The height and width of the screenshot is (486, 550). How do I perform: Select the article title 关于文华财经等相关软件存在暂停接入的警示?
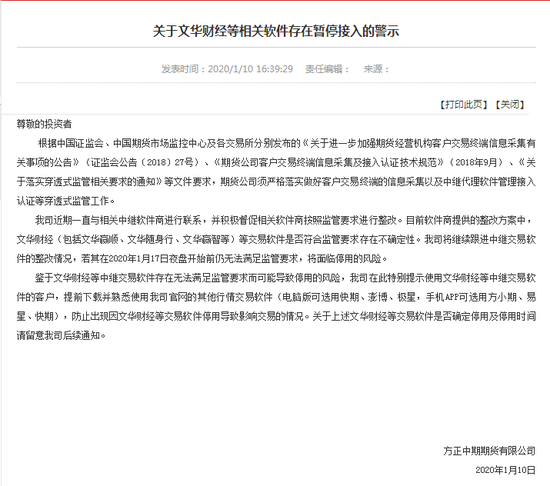tap(276, 31)
